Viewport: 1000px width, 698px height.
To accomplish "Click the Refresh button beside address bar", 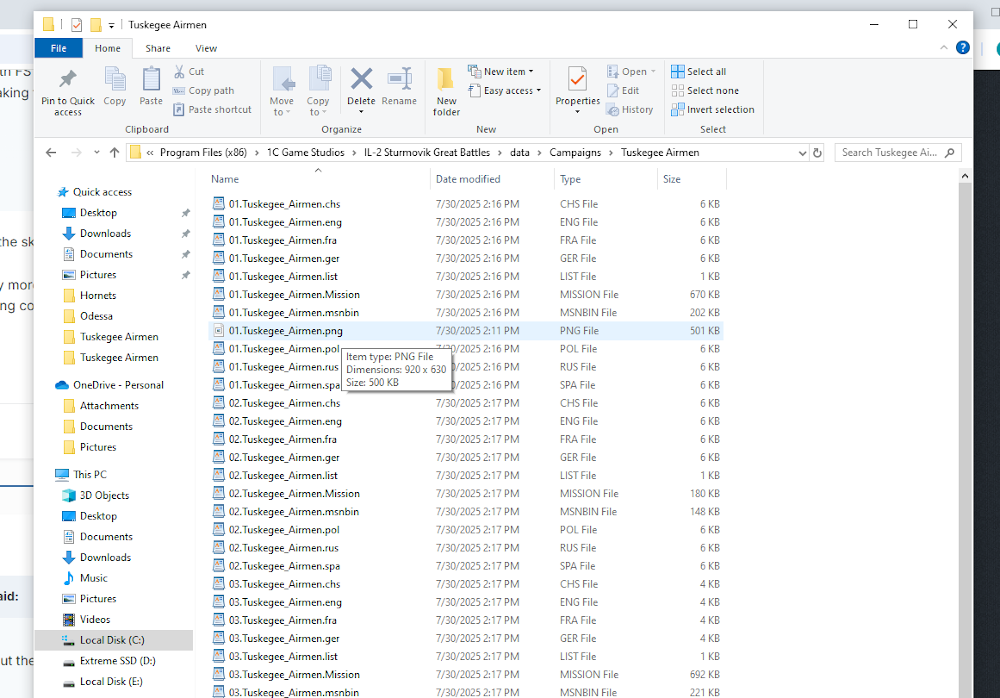I will [x=818, y=153].
